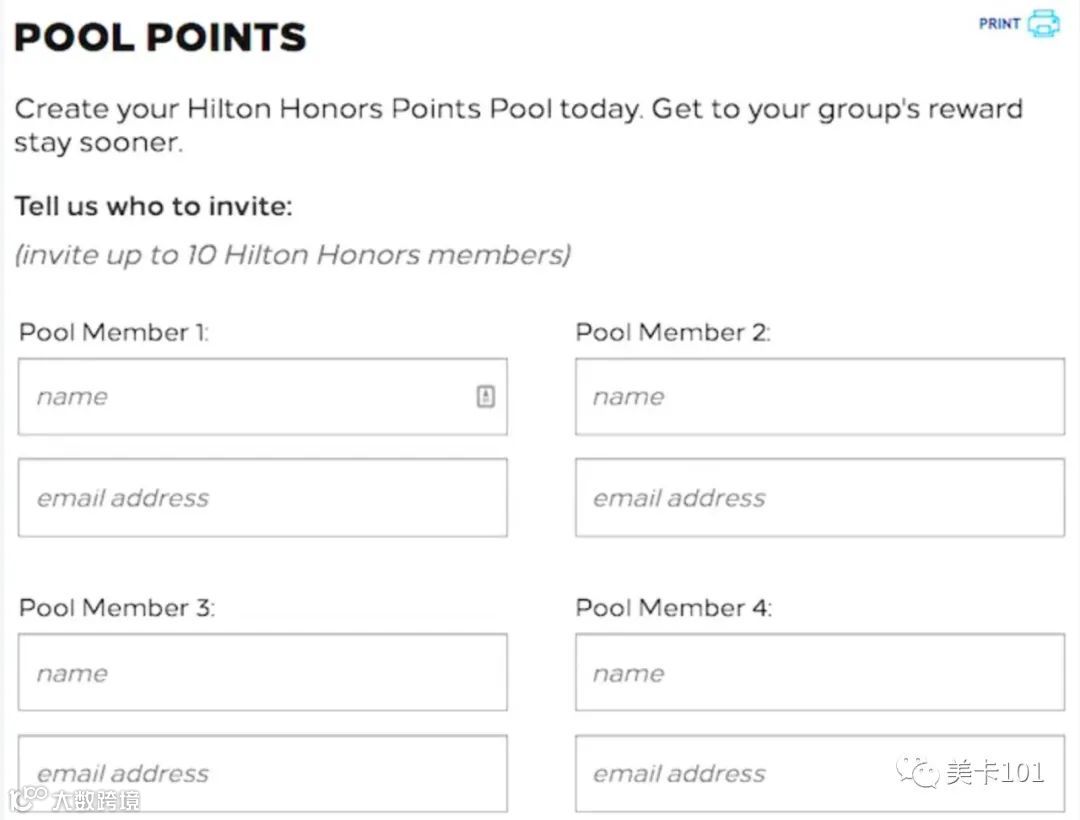The width and height of the screenshot is (1080, 820).
Task: Click Pool Member 2 email address box
Action: 819,498
